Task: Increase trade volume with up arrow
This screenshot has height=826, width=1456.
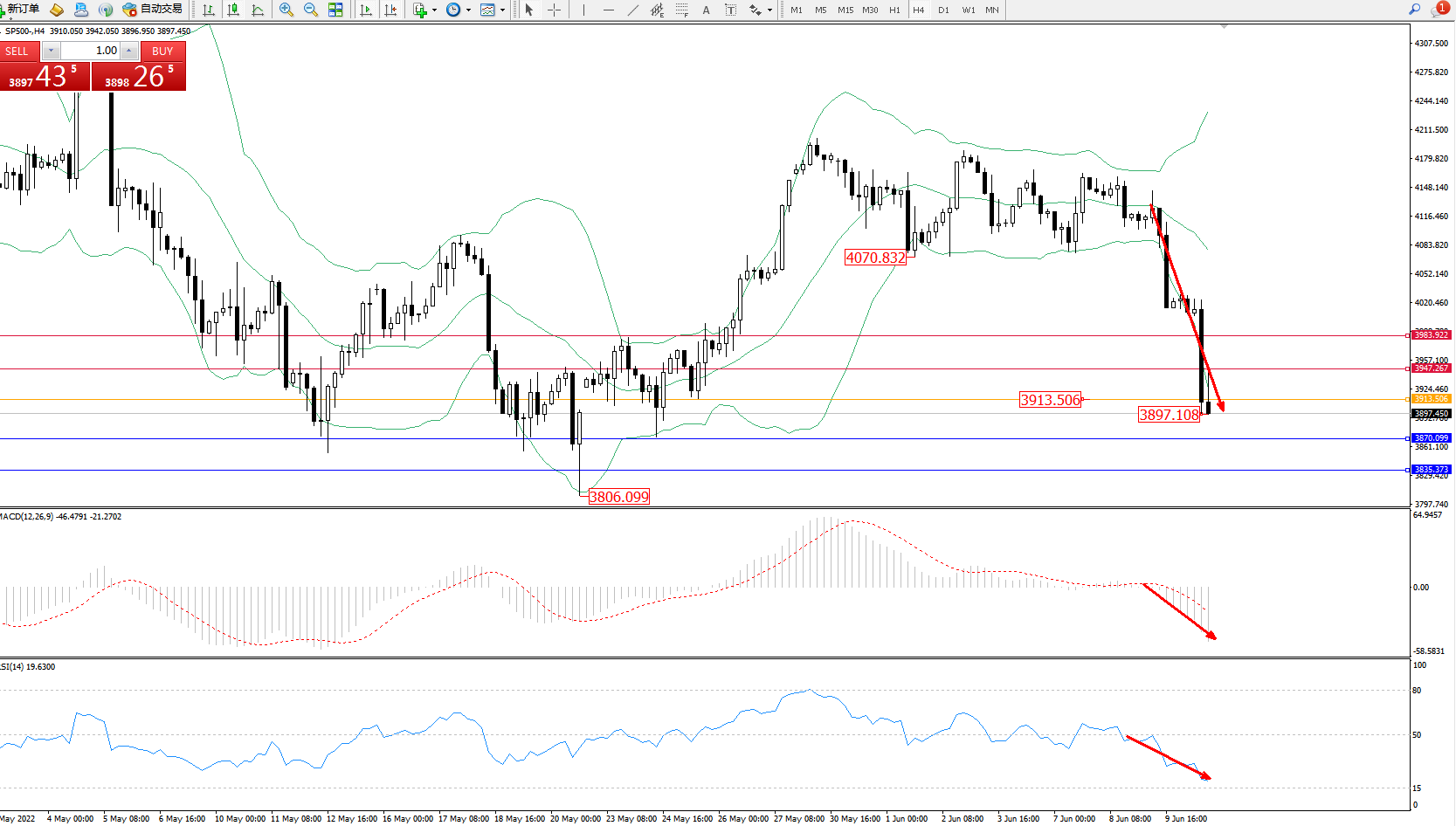Action: (x=128, y=51)
